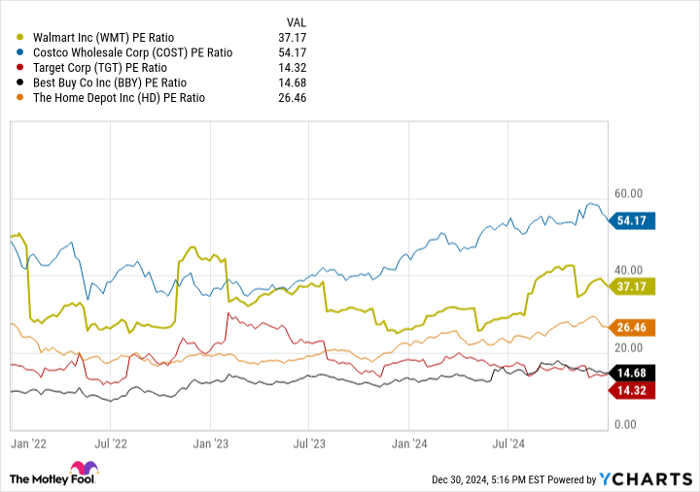Screen dimensions: 700x492
Task: Click the Costco blue legend dot
Action: (x=20, y=52)
